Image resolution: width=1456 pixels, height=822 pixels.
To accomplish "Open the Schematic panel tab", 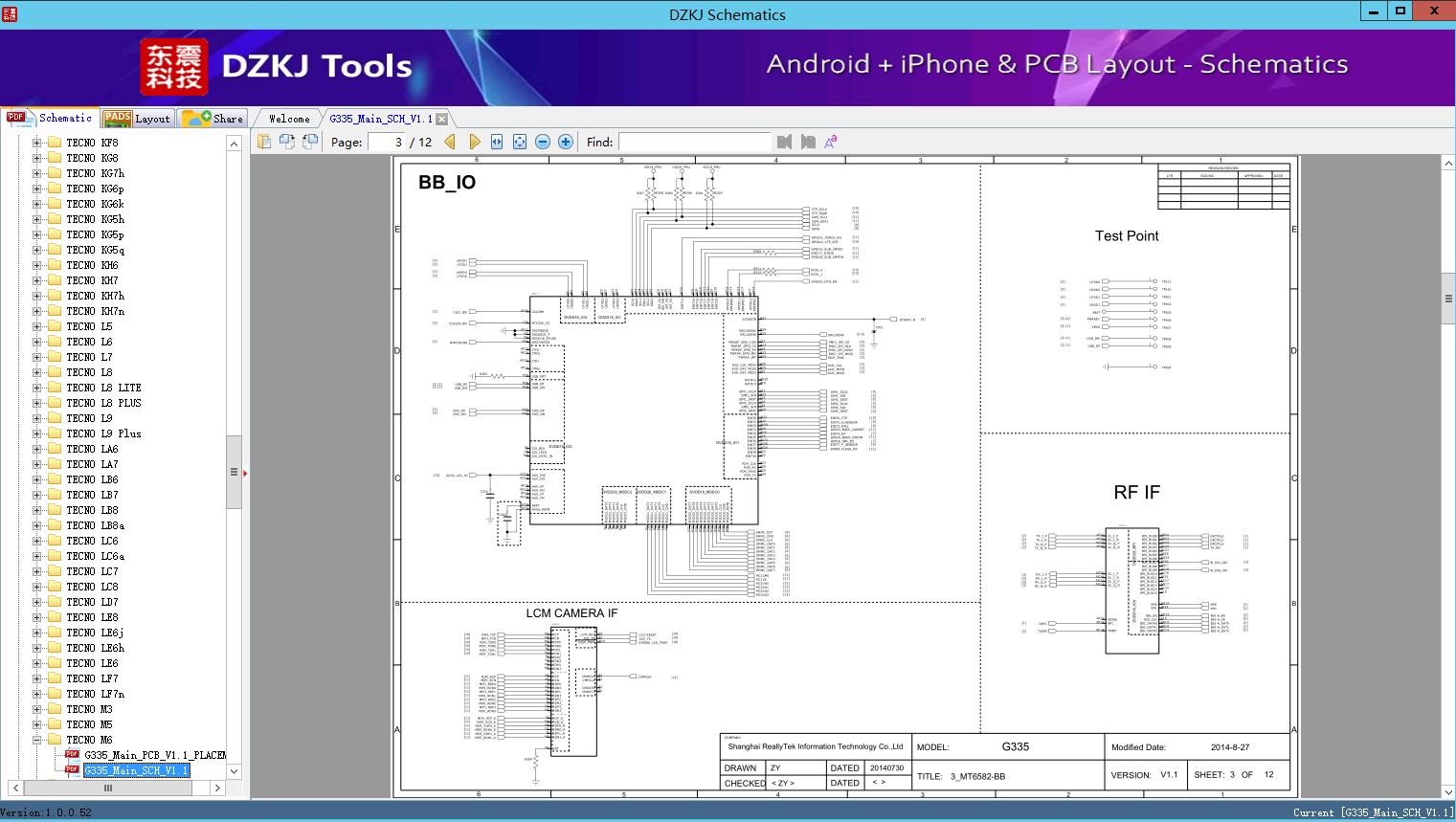I will tap(50, 118).
